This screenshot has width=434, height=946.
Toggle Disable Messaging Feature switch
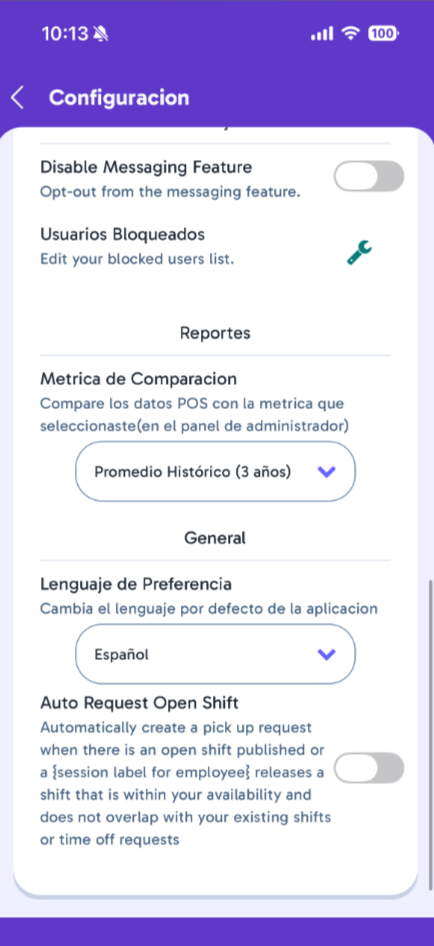pyautogui.click(x=369, y=176)
